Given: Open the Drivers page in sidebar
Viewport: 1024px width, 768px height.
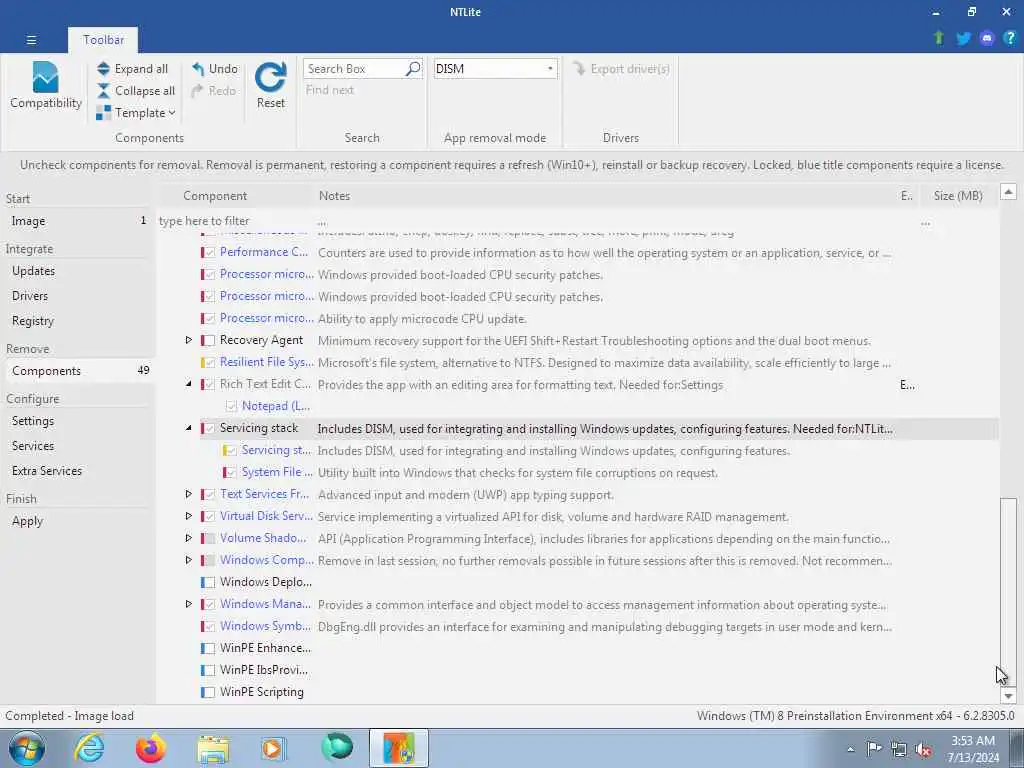Looking at the screenshot, I should (77, 296).
